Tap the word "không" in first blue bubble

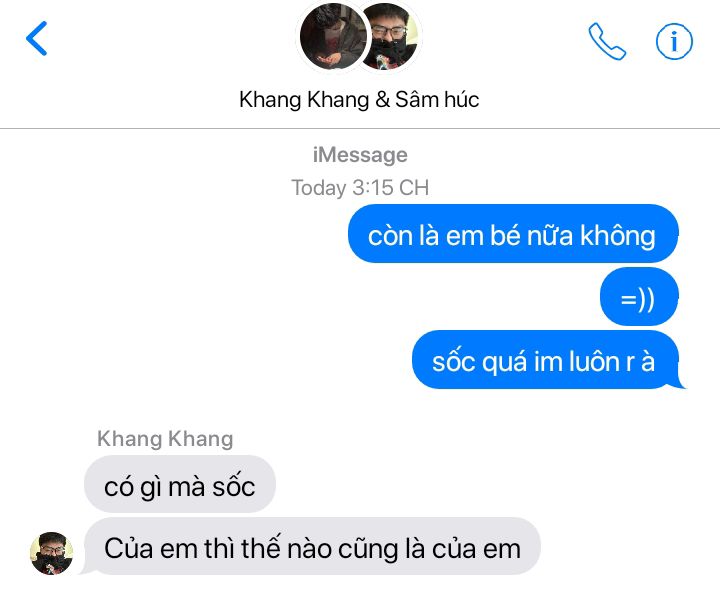[618, 237]
